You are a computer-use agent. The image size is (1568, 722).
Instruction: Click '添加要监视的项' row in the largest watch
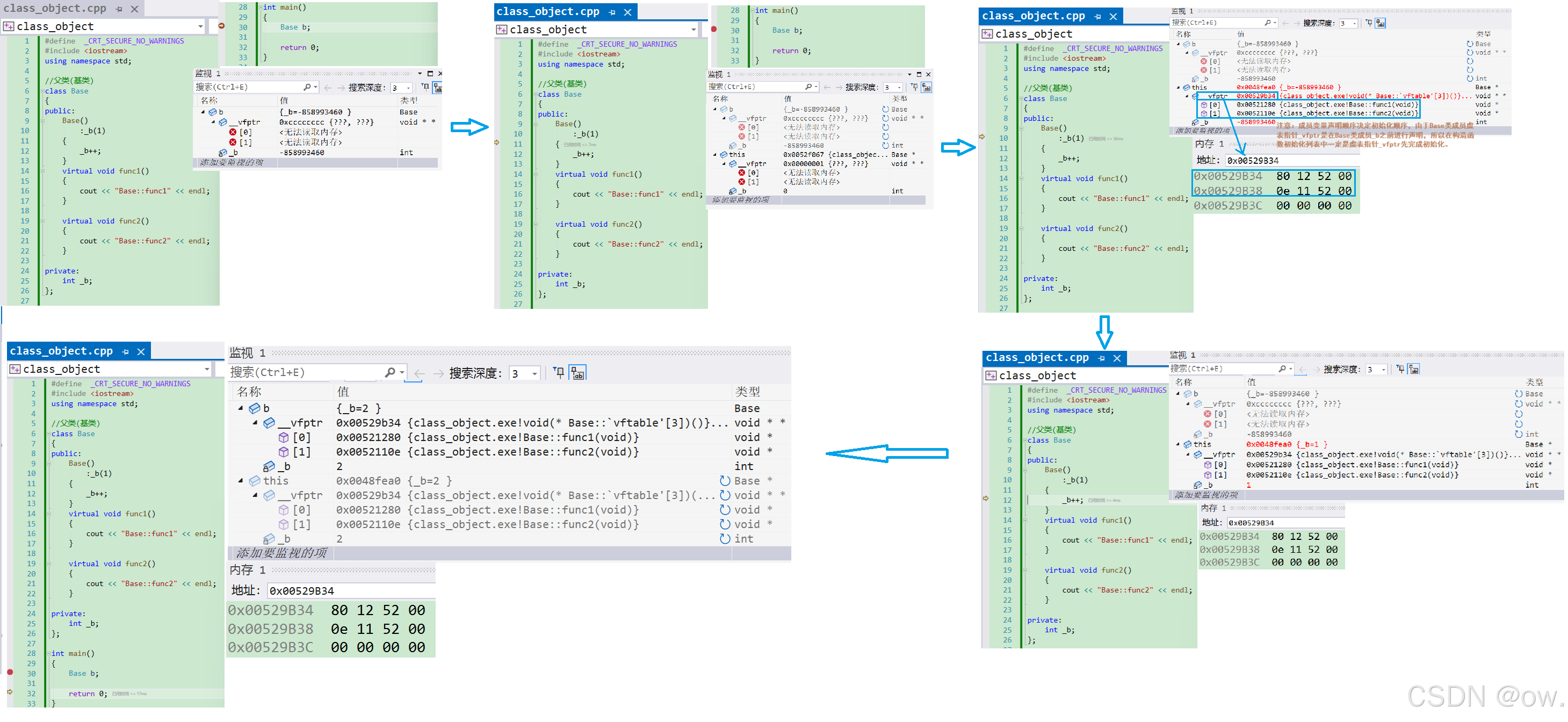281,553
